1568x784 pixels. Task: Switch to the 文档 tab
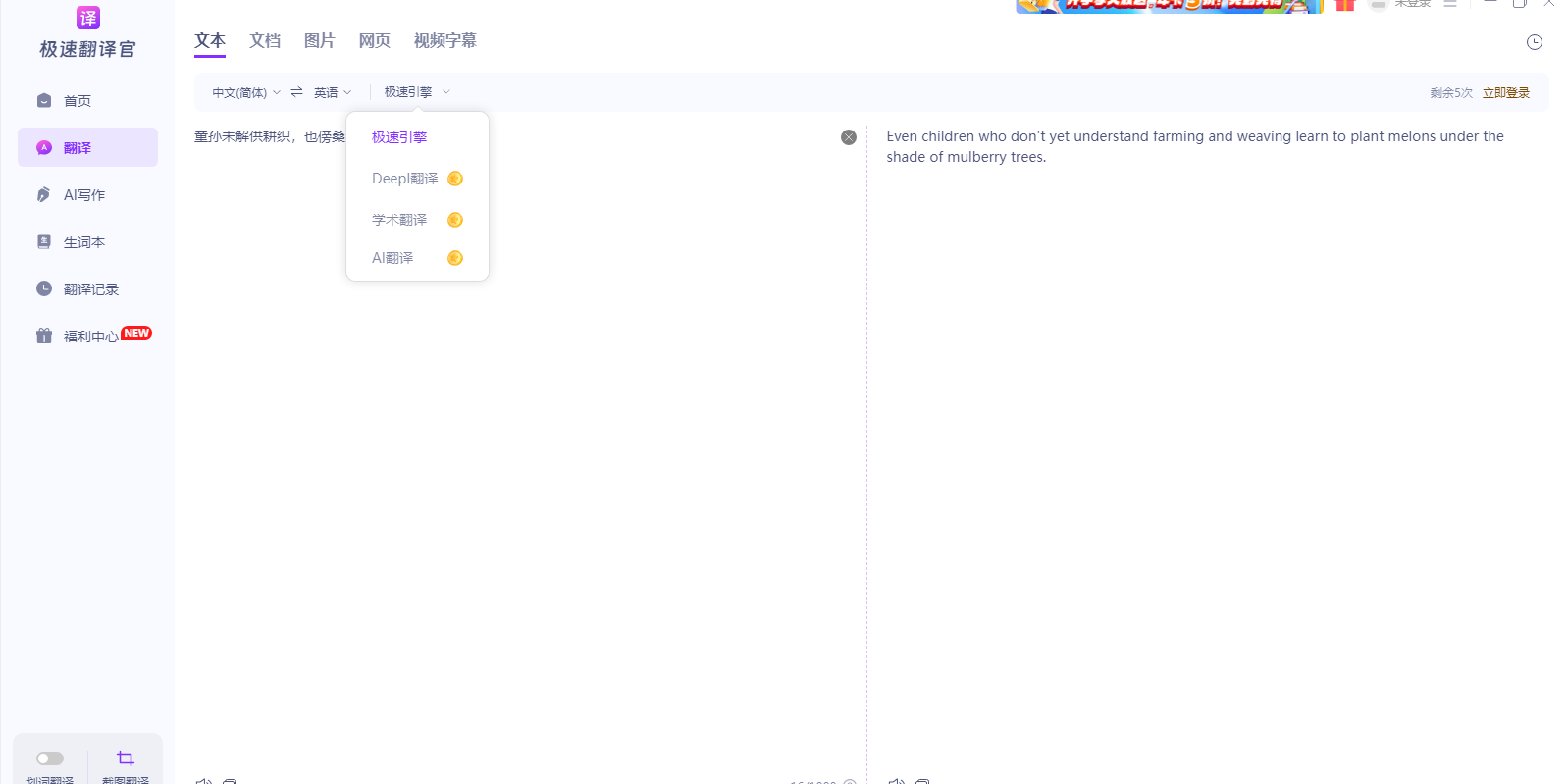[265, 41]
